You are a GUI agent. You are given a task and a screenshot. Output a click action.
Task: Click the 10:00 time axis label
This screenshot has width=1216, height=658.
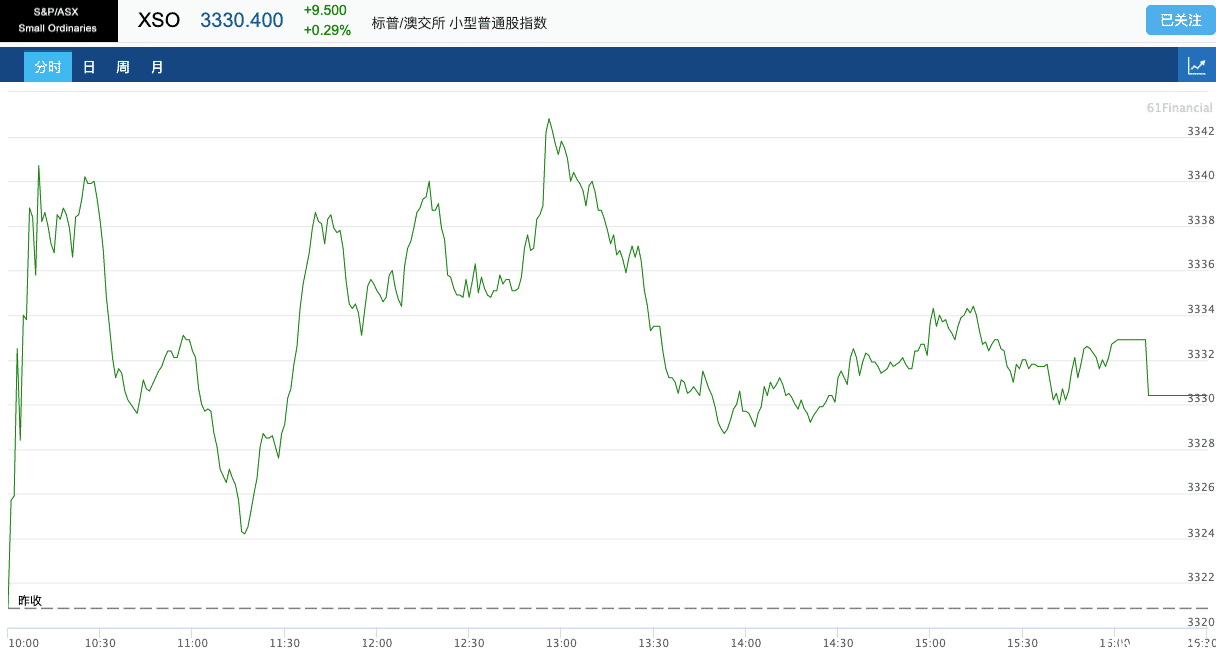[23, 643]
